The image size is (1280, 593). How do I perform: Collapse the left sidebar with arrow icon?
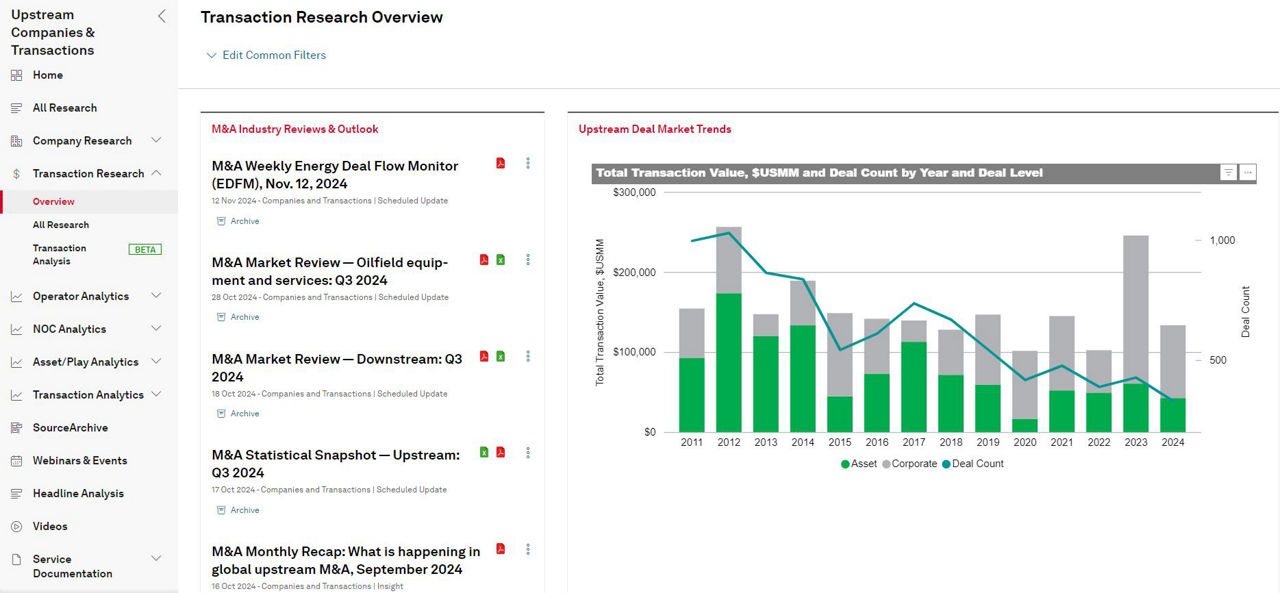[x=162, y=16]
